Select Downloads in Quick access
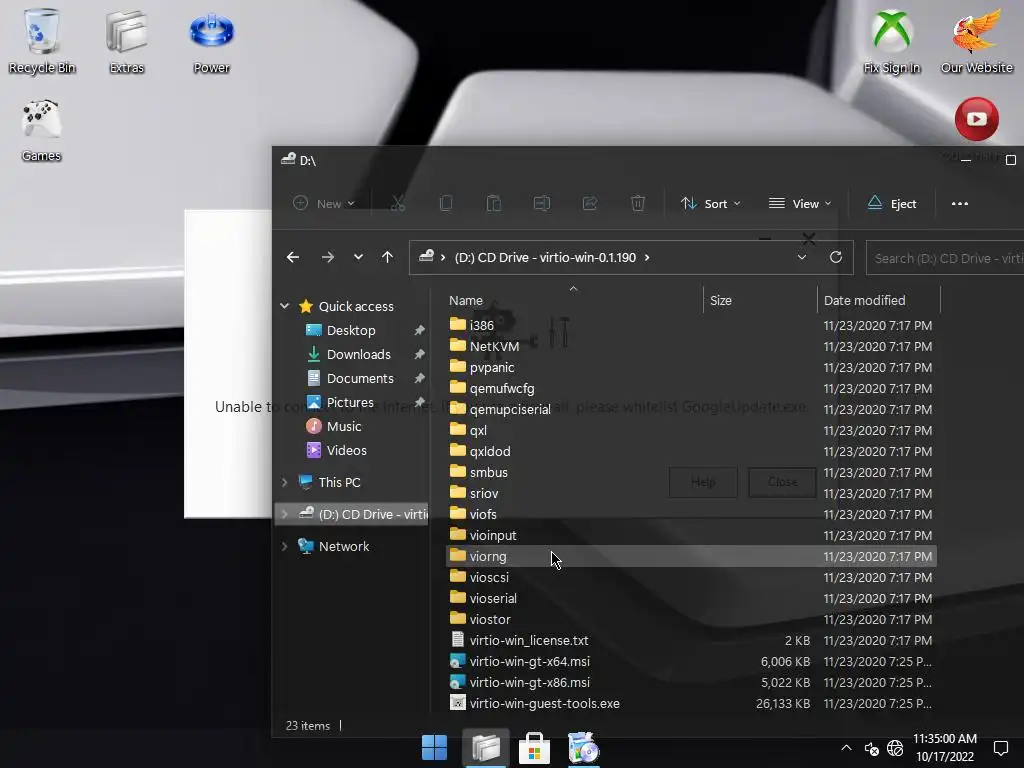This screenshot has height=768, width=1024. [359, 355]
